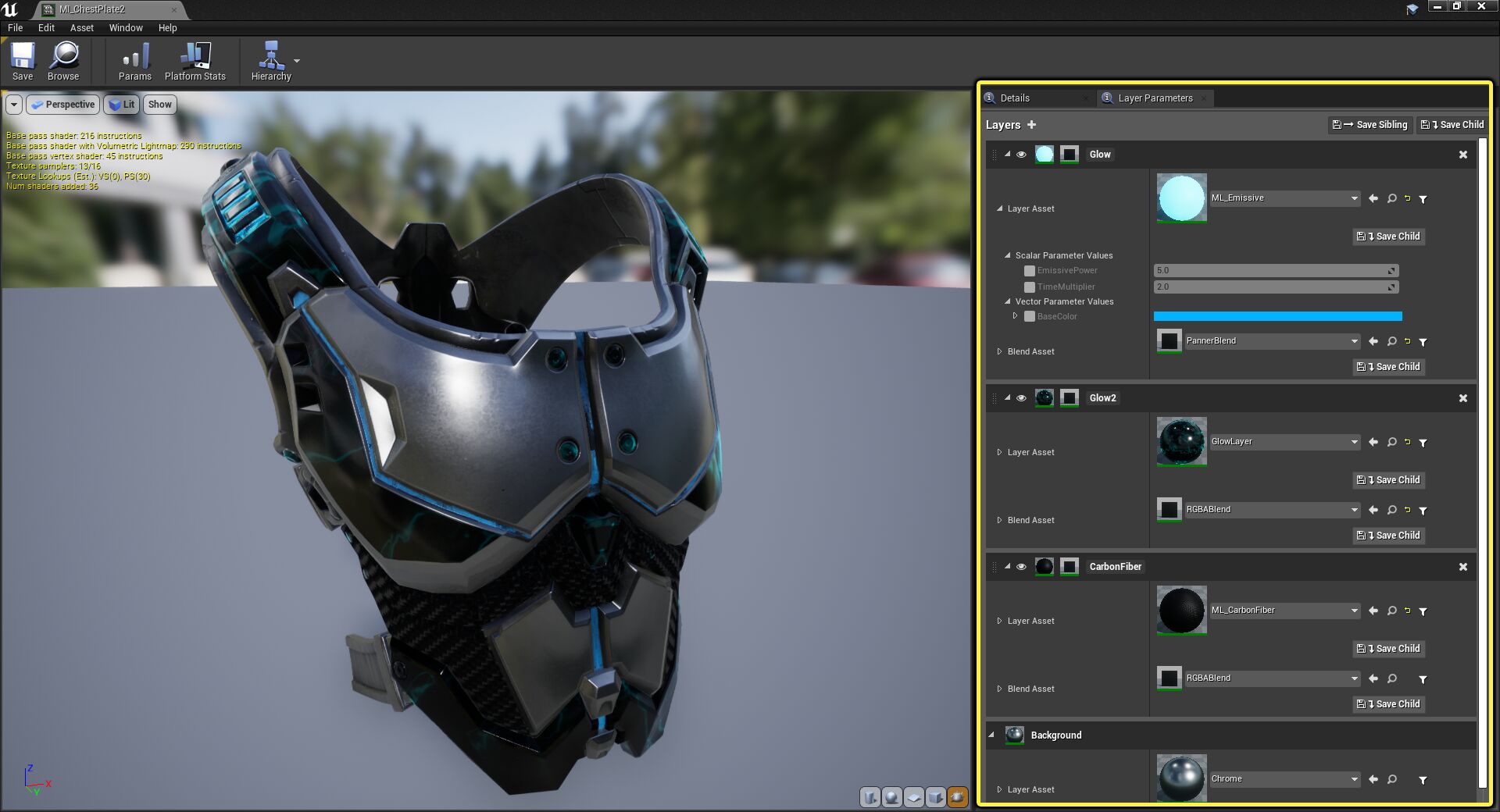The width and height of the screenshot is (1500, 812).
Task: Expand the Glow2 Layer Asset section
Action: click(999, 452)
